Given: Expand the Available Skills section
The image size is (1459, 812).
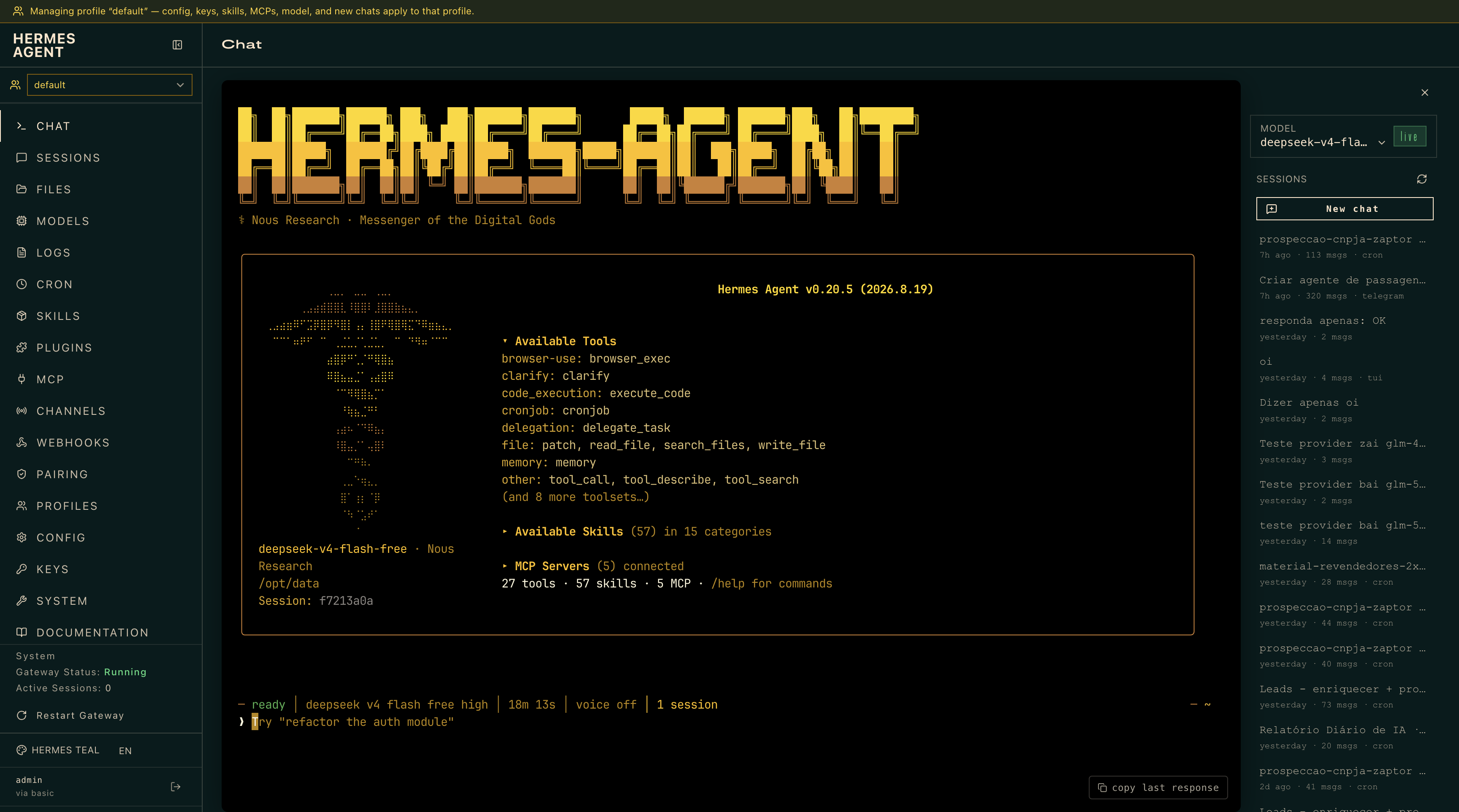Looking at the screenshot, I should pos(637,532).
